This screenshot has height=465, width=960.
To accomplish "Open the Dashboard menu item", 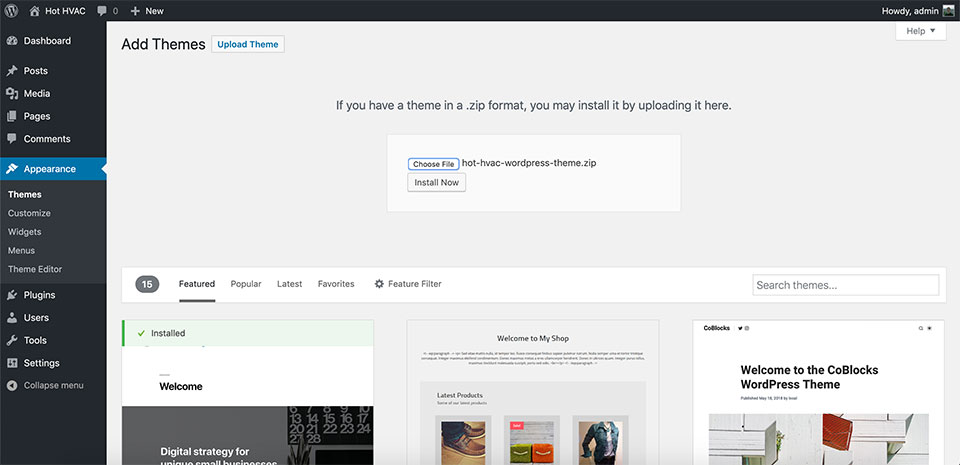I will tap(53, 41).
